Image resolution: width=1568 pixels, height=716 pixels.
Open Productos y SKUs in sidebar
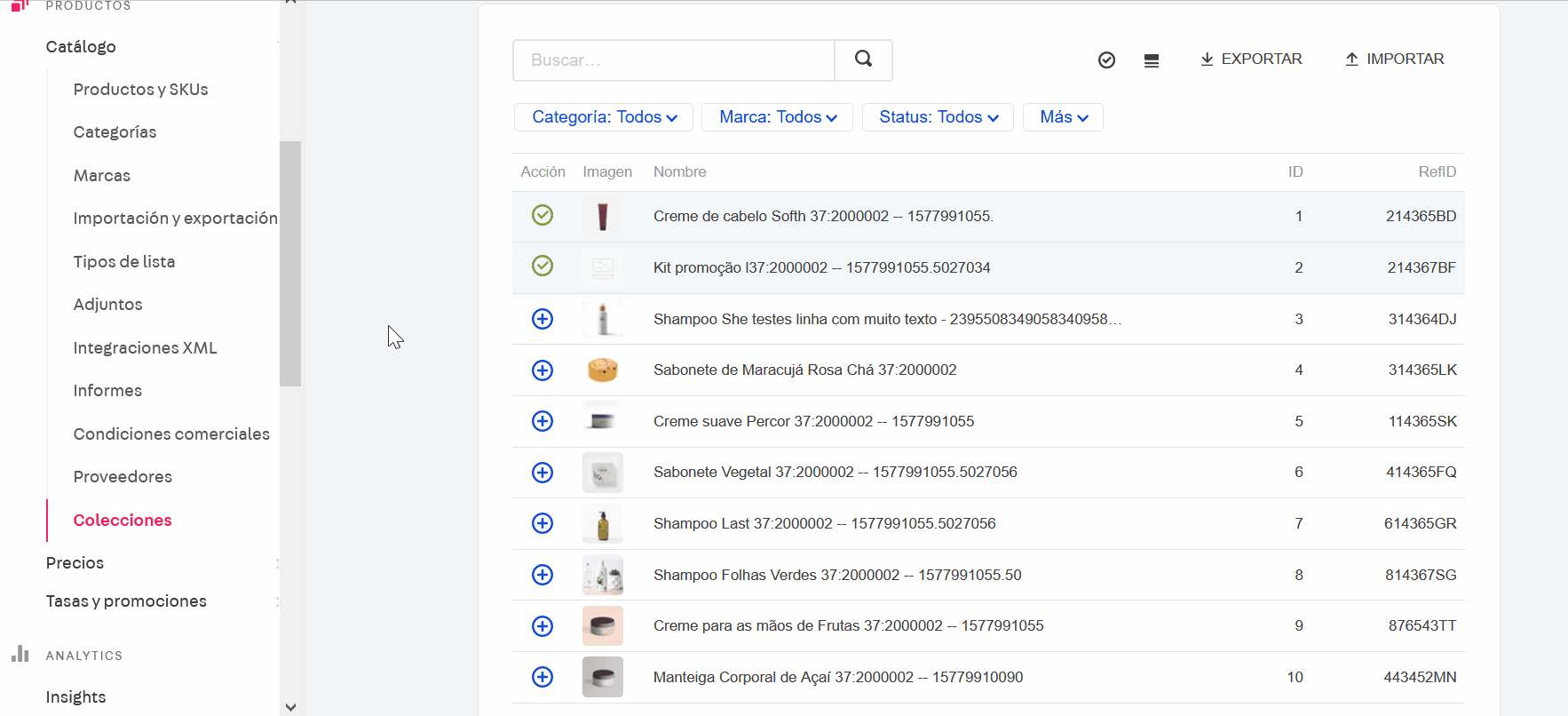(x=140, y=90)
